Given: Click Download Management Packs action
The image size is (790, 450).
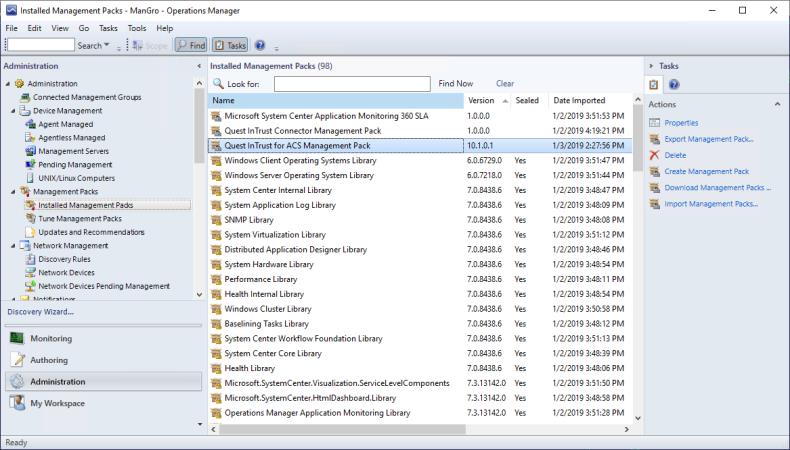Looking at the screenshot, I should (x=717, y=187).
